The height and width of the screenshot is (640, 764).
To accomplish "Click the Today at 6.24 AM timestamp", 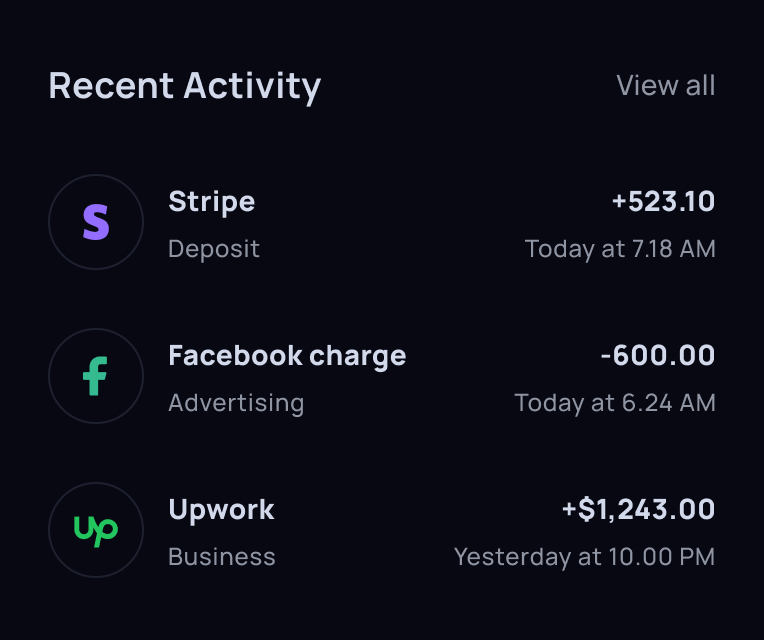I will (615, 403).
